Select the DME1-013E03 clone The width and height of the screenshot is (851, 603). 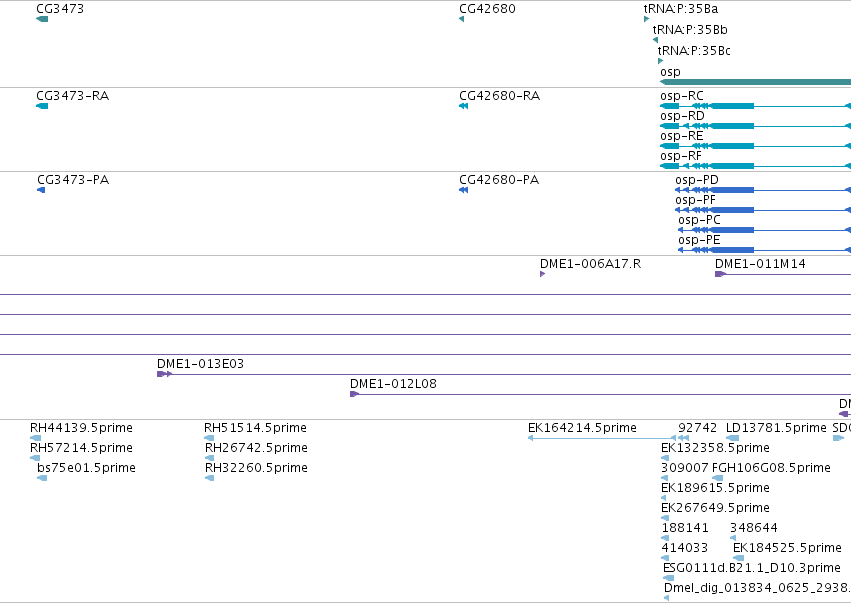tap(504, 374)
